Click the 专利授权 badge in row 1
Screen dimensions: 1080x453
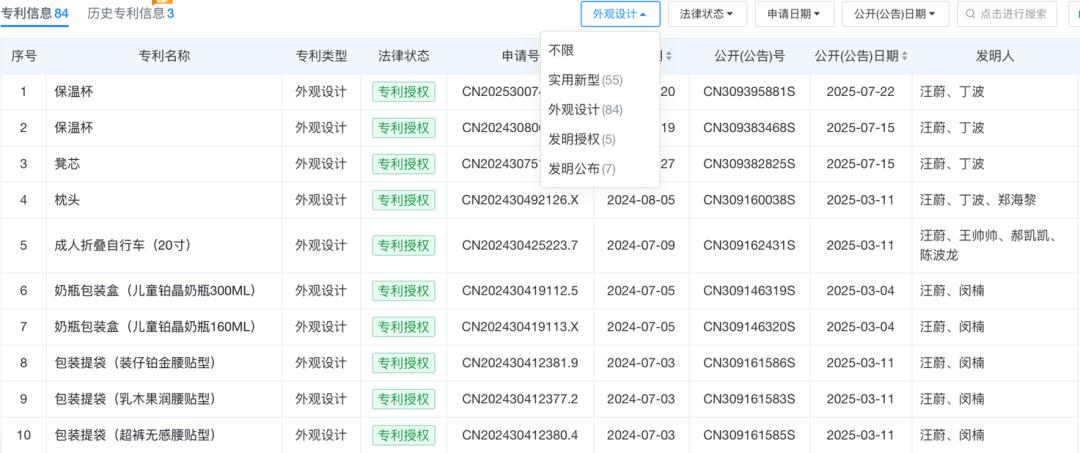(404, 92)
